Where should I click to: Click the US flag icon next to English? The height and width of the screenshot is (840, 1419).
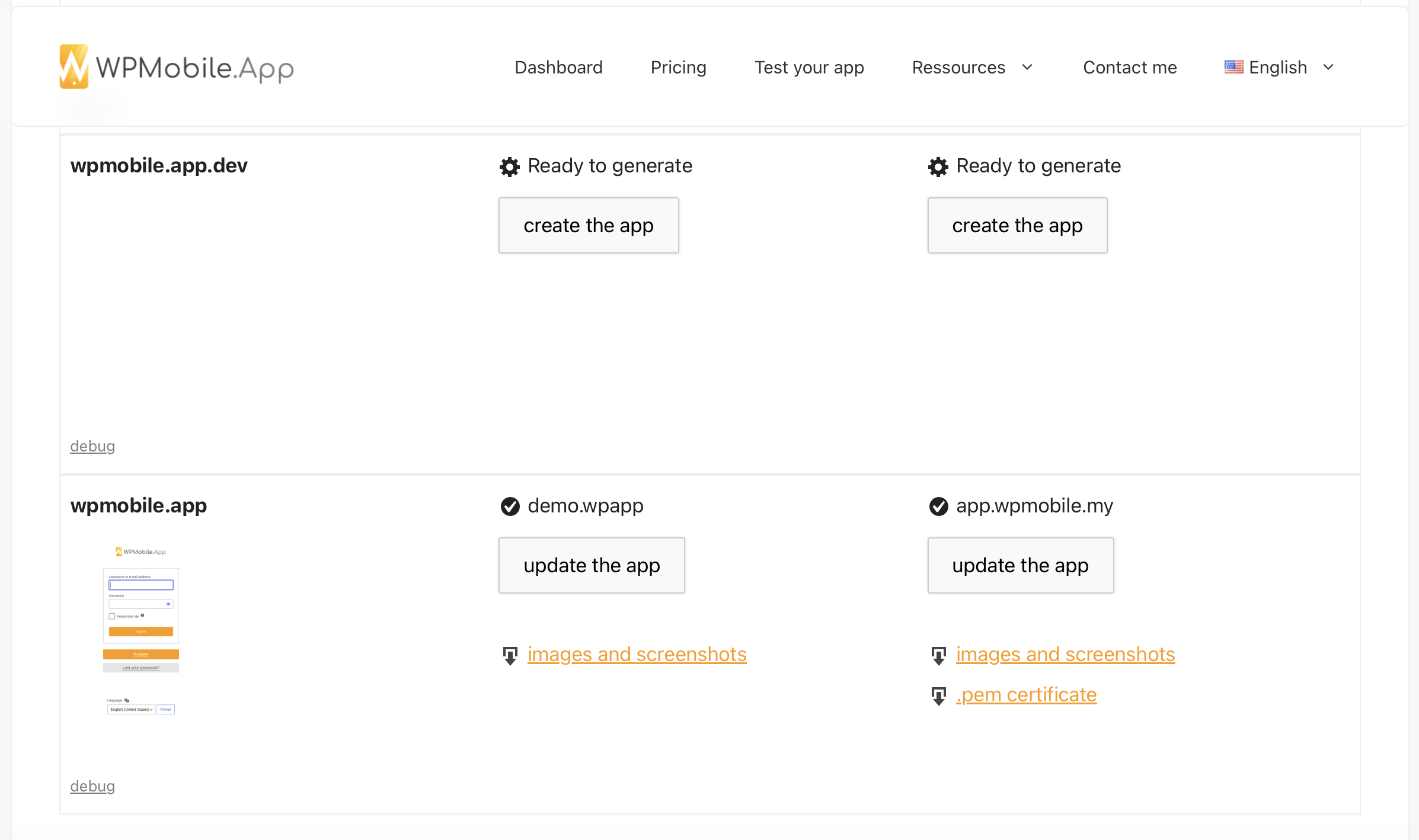(x=1233, y=67)
